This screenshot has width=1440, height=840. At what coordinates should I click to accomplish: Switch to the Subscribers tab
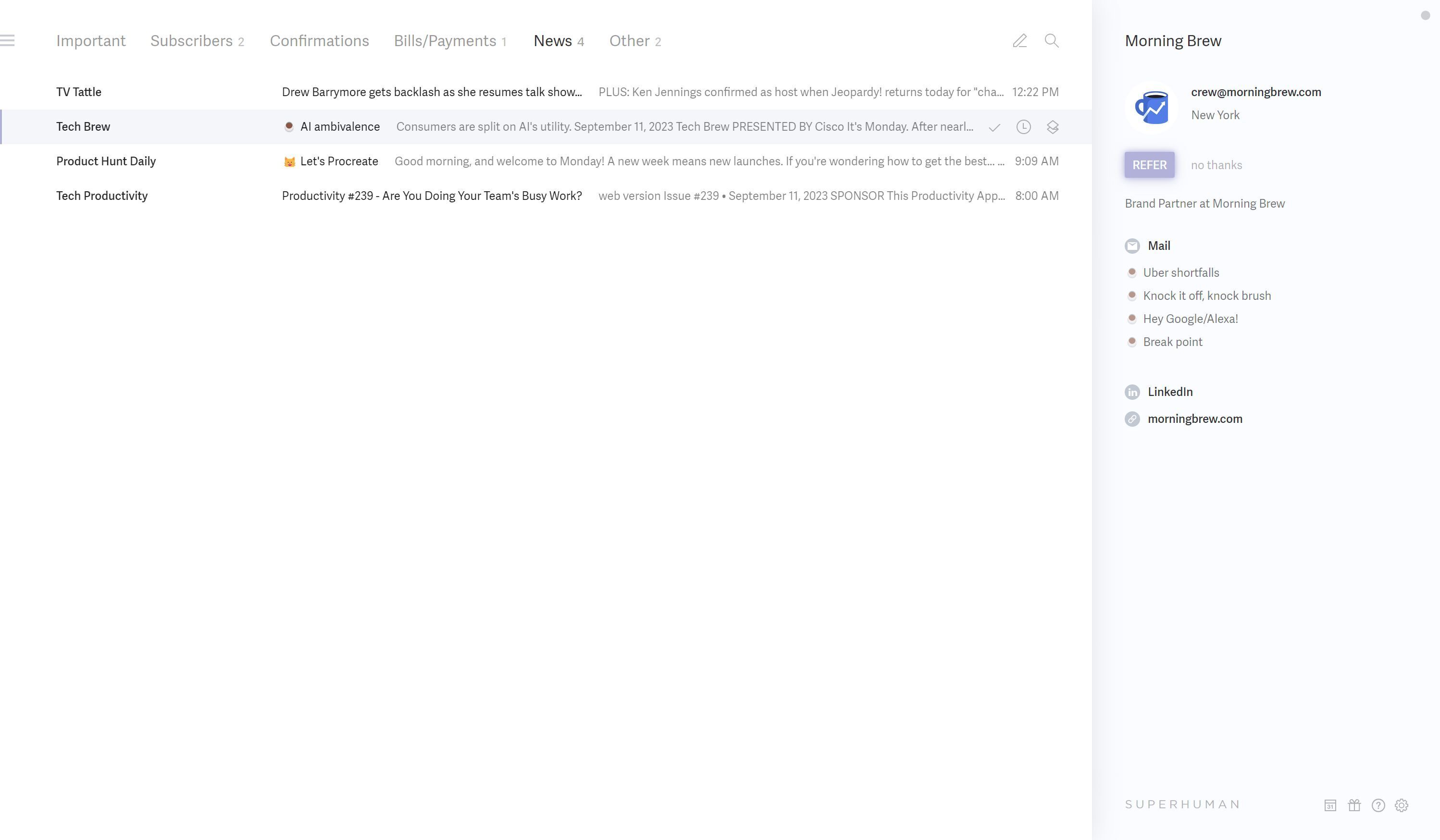[197, 40]
